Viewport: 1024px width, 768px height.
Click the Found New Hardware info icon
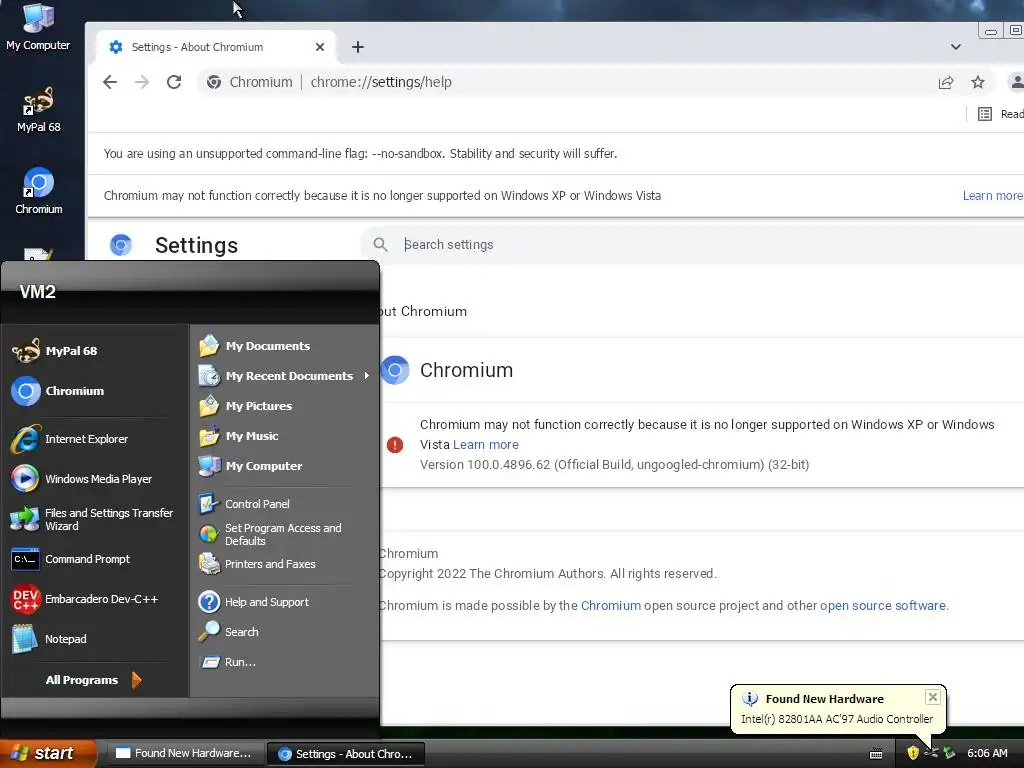pos(750,698)
